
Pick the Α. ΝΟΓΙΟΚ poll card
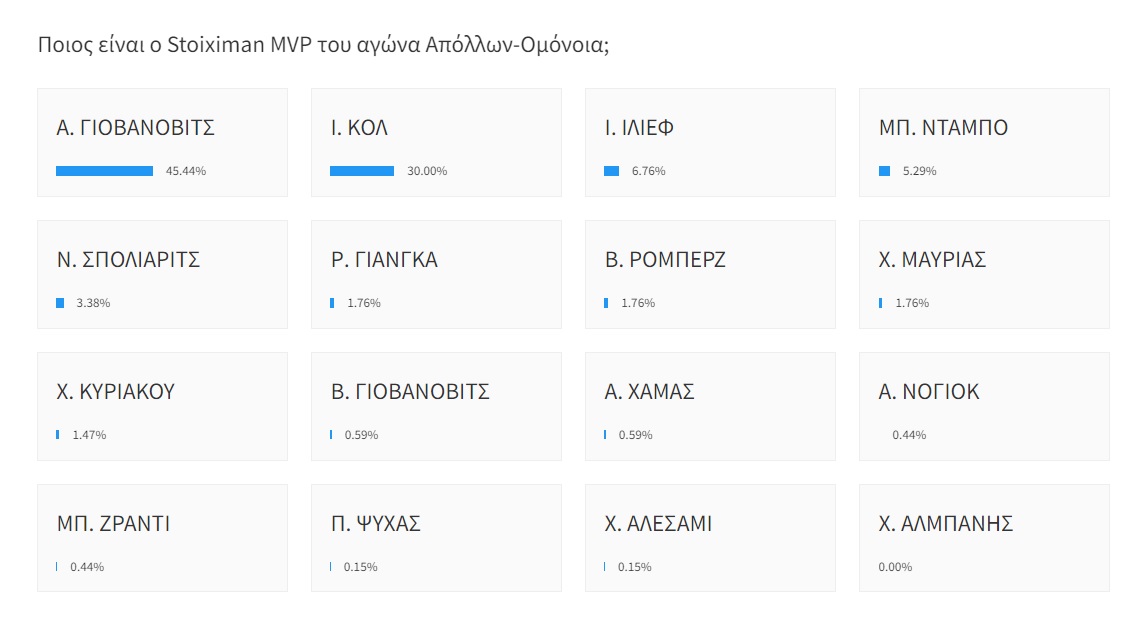(984, 407)
